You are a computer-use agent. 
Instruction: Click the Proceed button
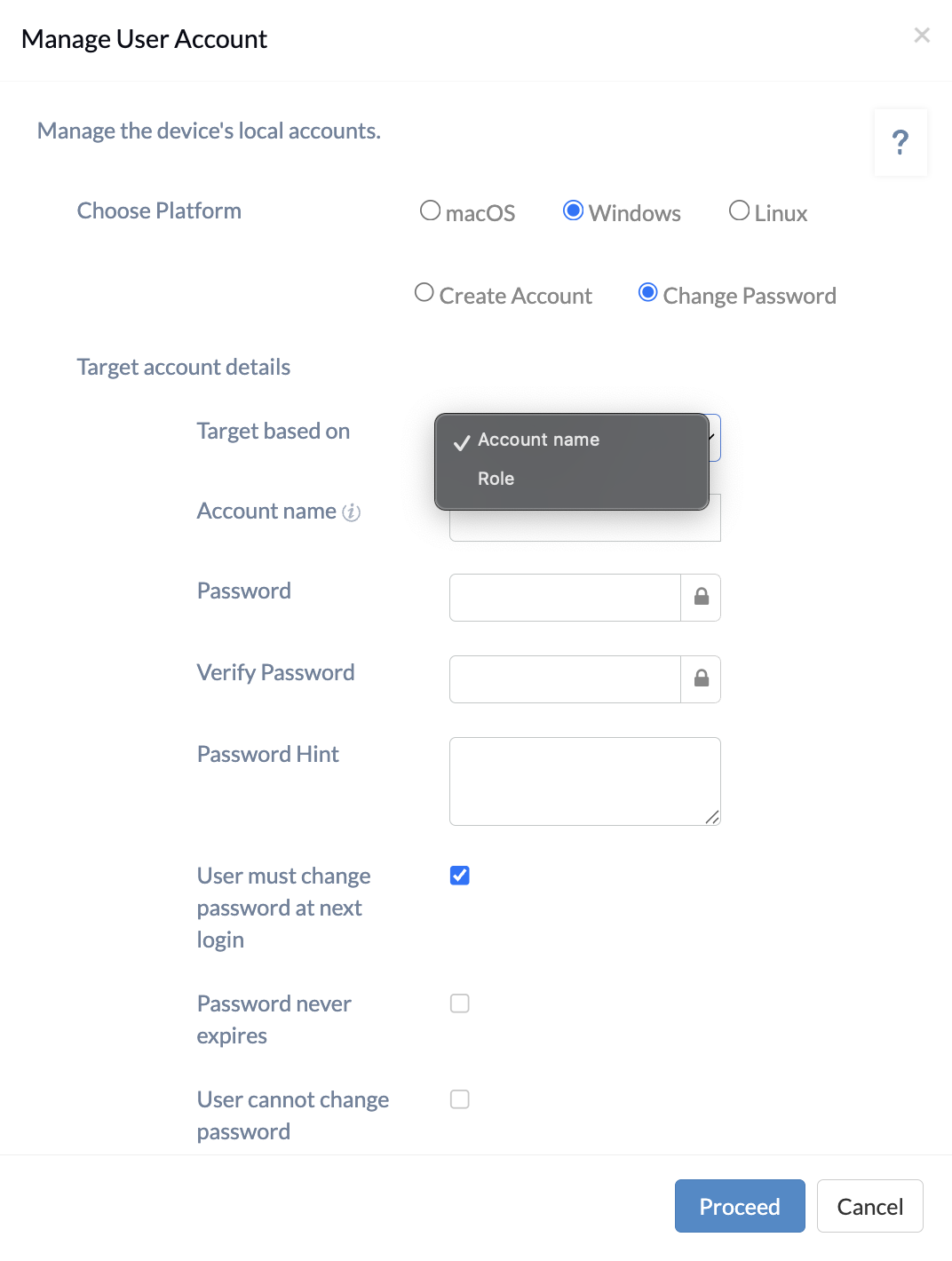click(x=740, y=1206)
